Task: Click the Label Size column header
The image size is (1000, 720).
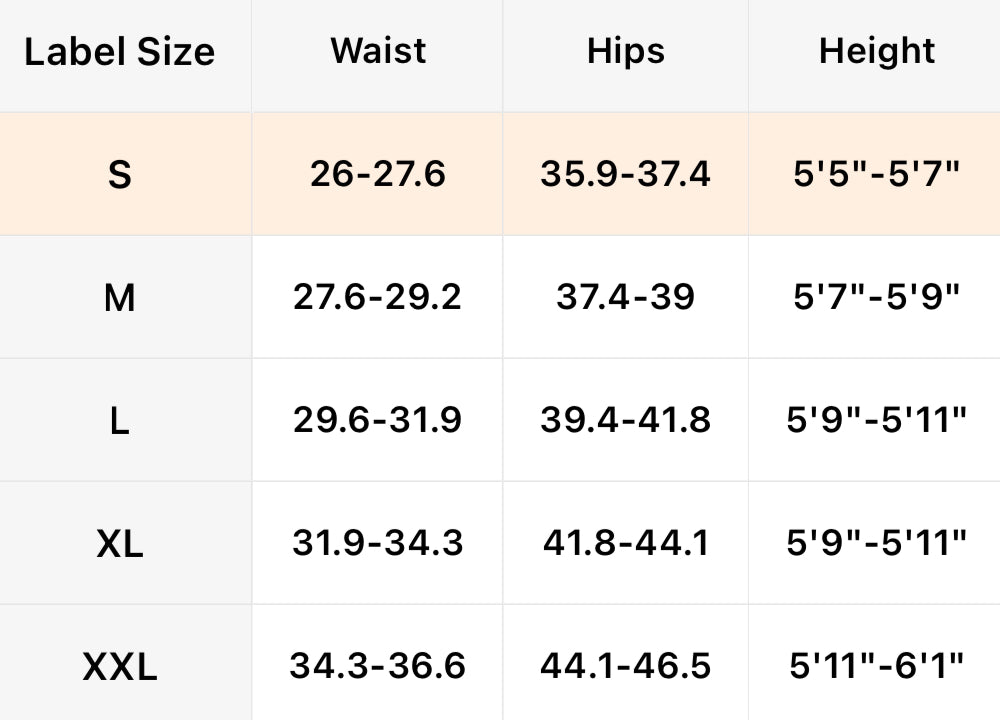Action: [119, 52]
